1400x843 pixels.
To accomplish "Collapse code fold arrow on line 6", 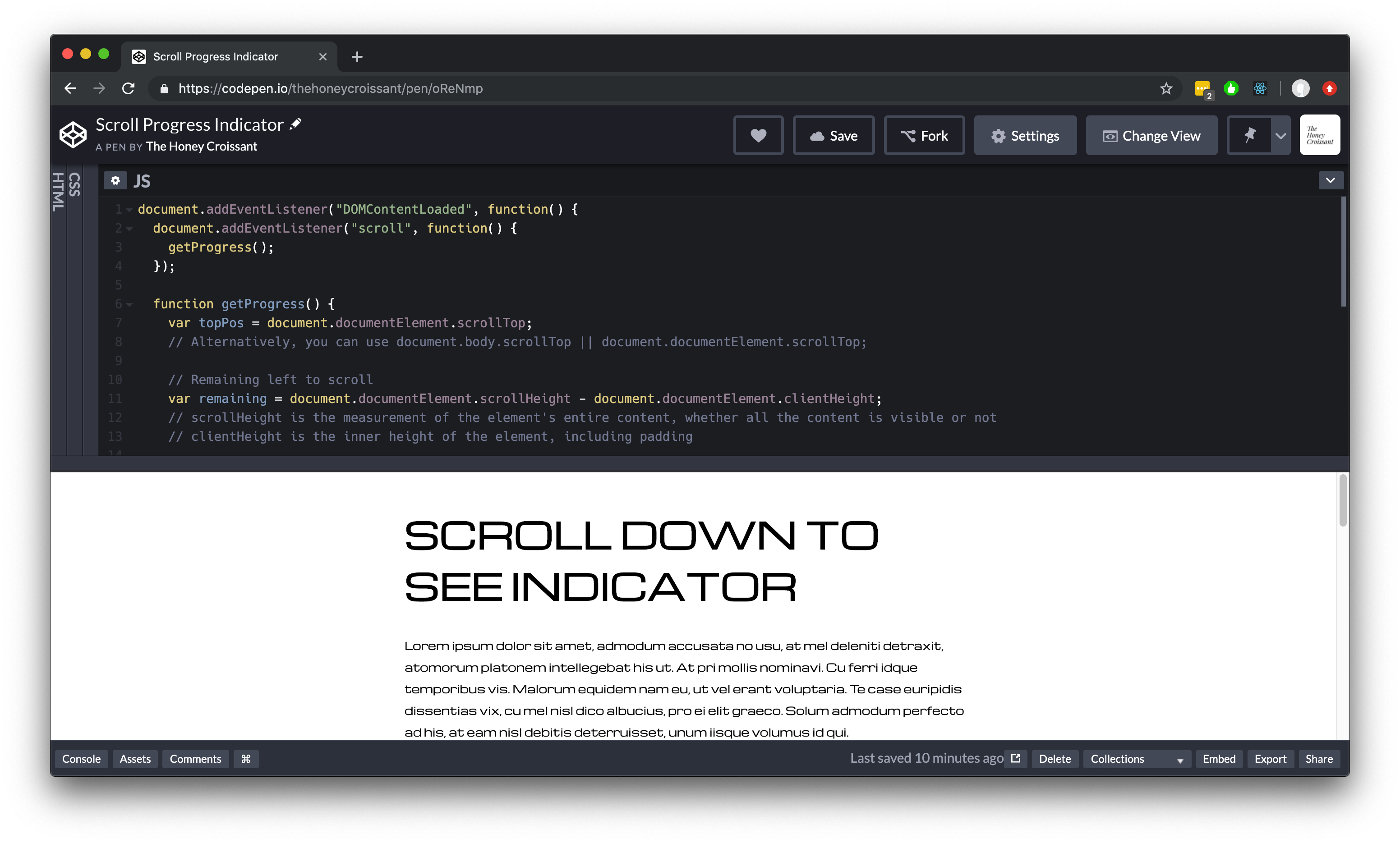I will tap(129, 304).
